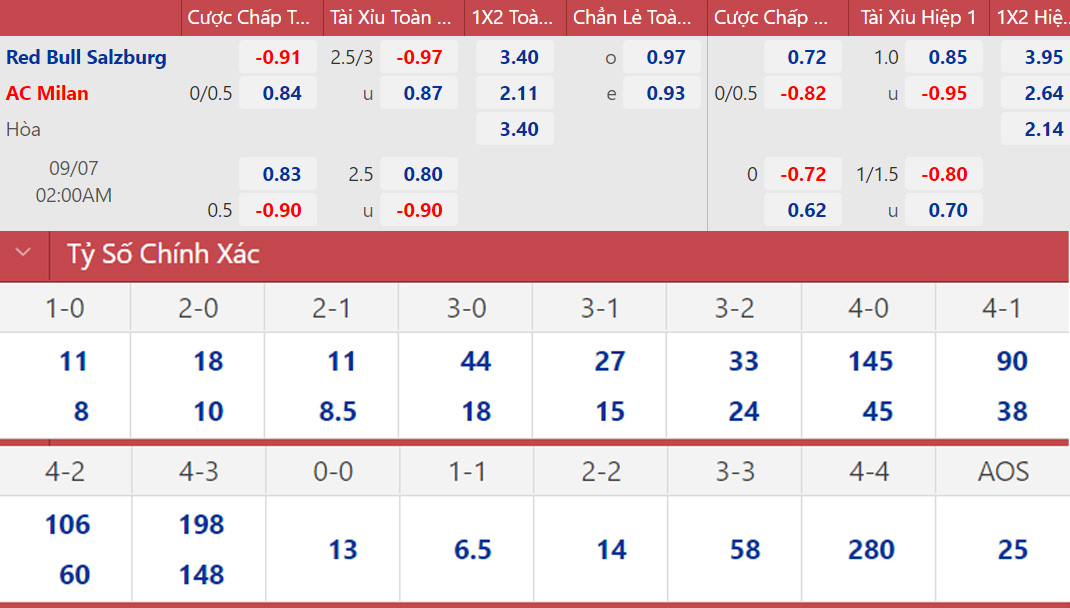Image resolution: width=1070 pixels, height=608 pixels.
Task: Select first-half handicap odds 0.72
Action: 806,57
